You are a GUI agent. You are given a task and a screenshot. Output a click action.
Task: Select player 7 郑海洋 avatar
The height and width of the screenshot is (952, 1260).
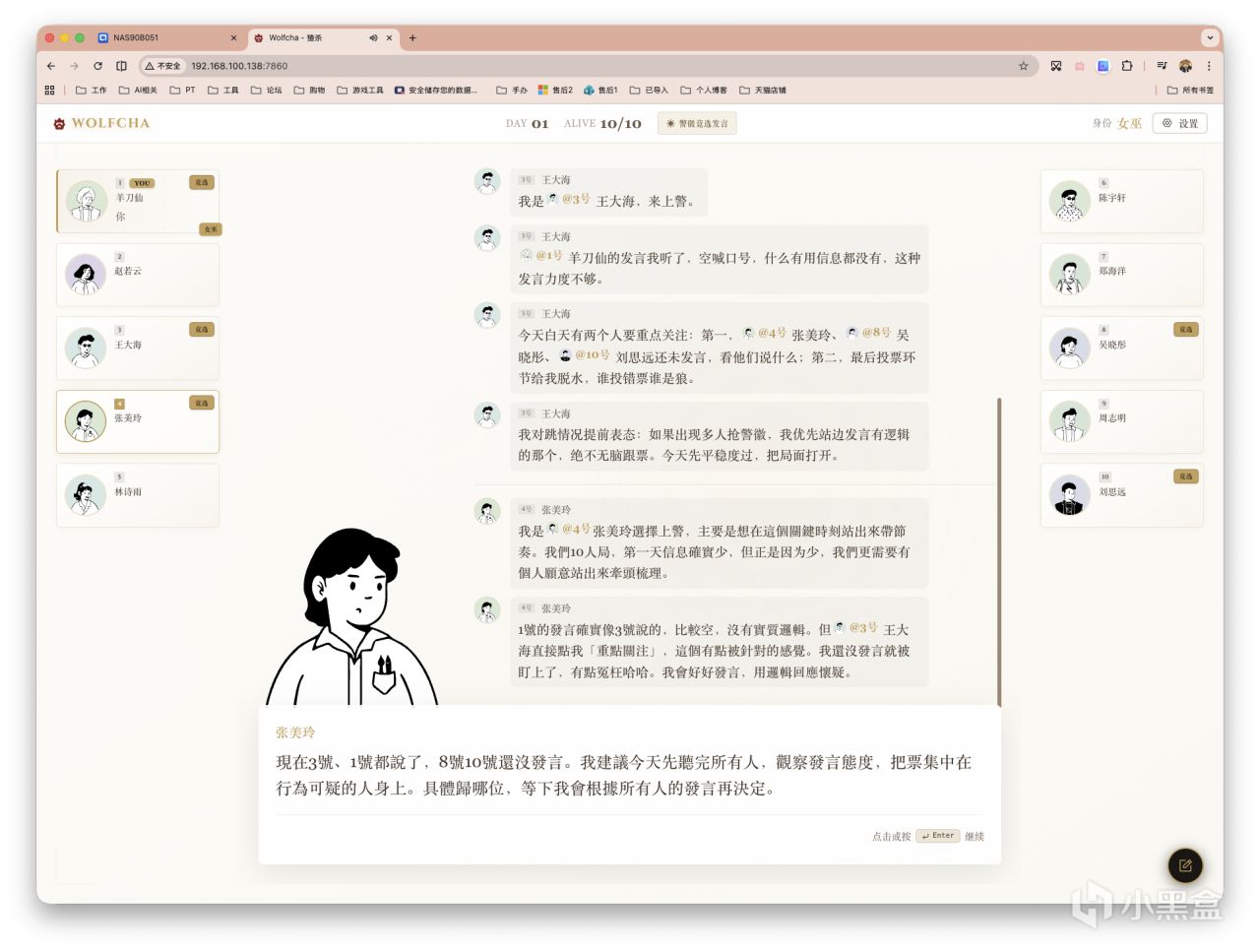[x=1069, y=274]
